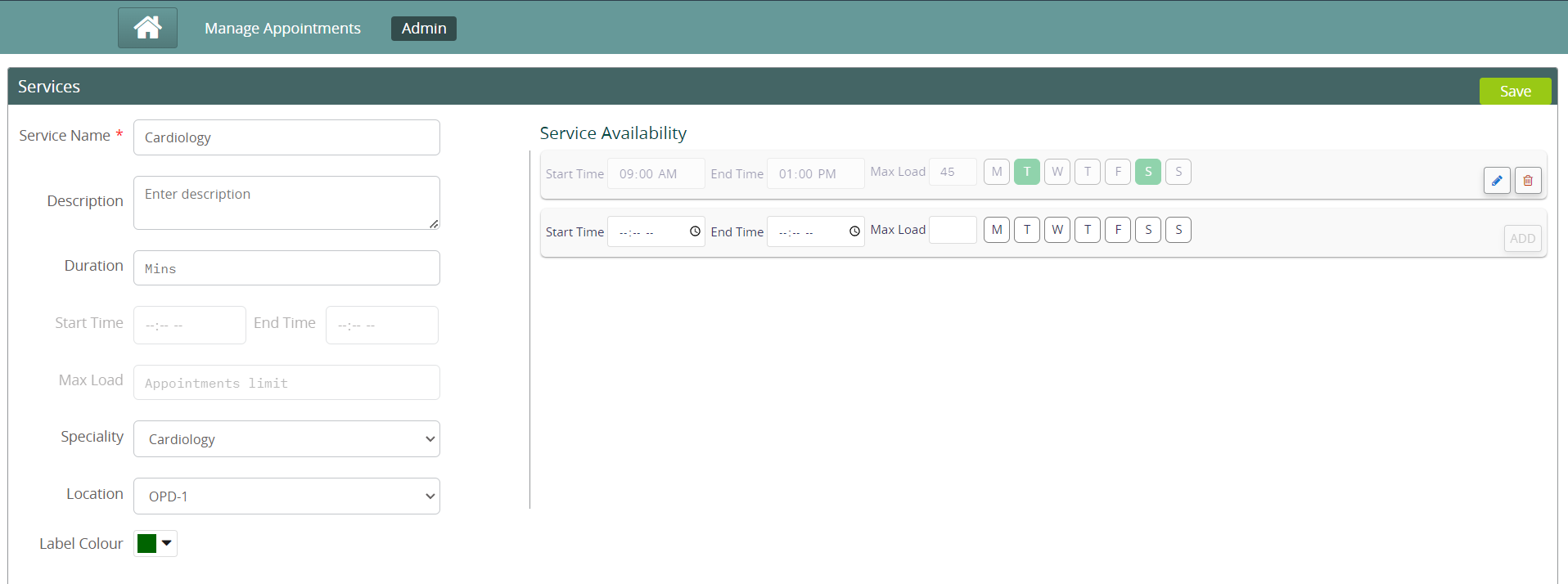Save the service

(1515, 91)
